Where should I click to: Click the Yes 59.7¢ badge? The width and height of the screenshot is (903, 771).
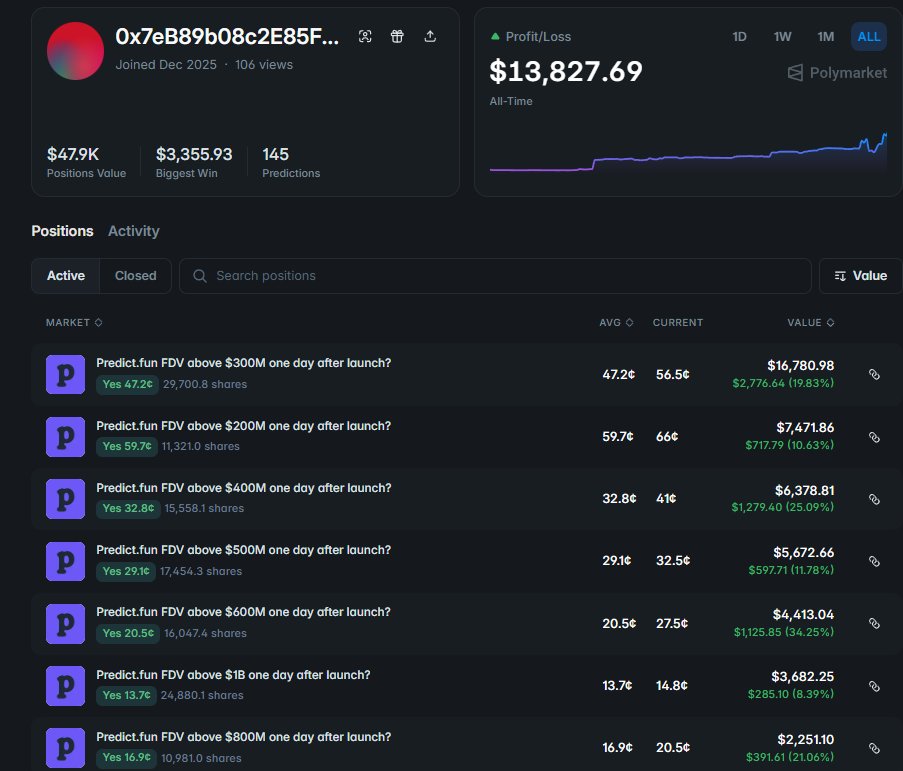[x=127, y=446]
